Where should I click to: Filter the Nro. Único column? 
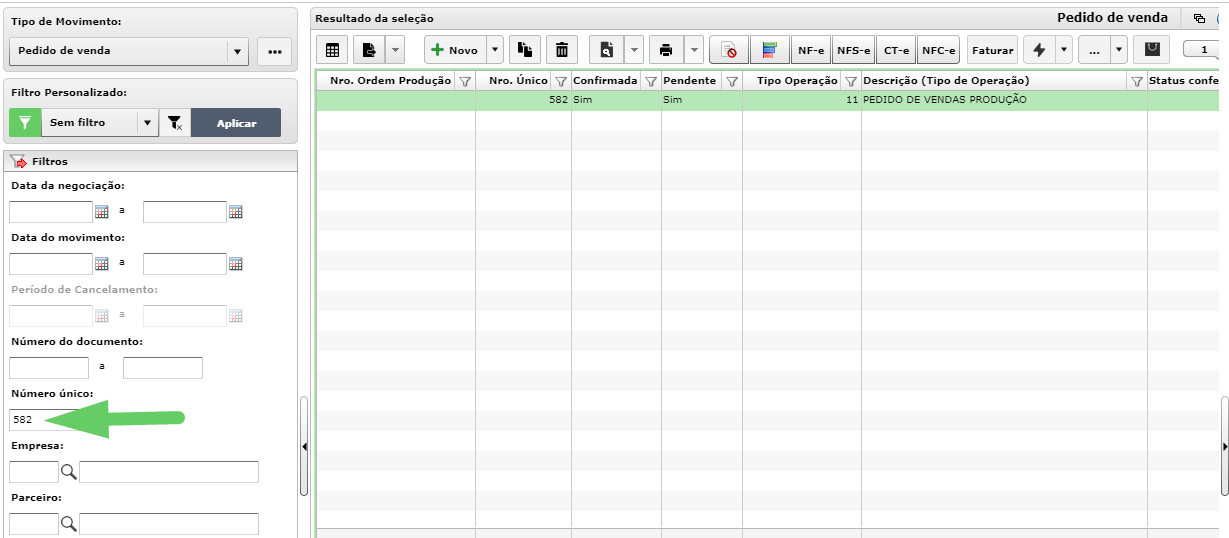tap(560, 81)
